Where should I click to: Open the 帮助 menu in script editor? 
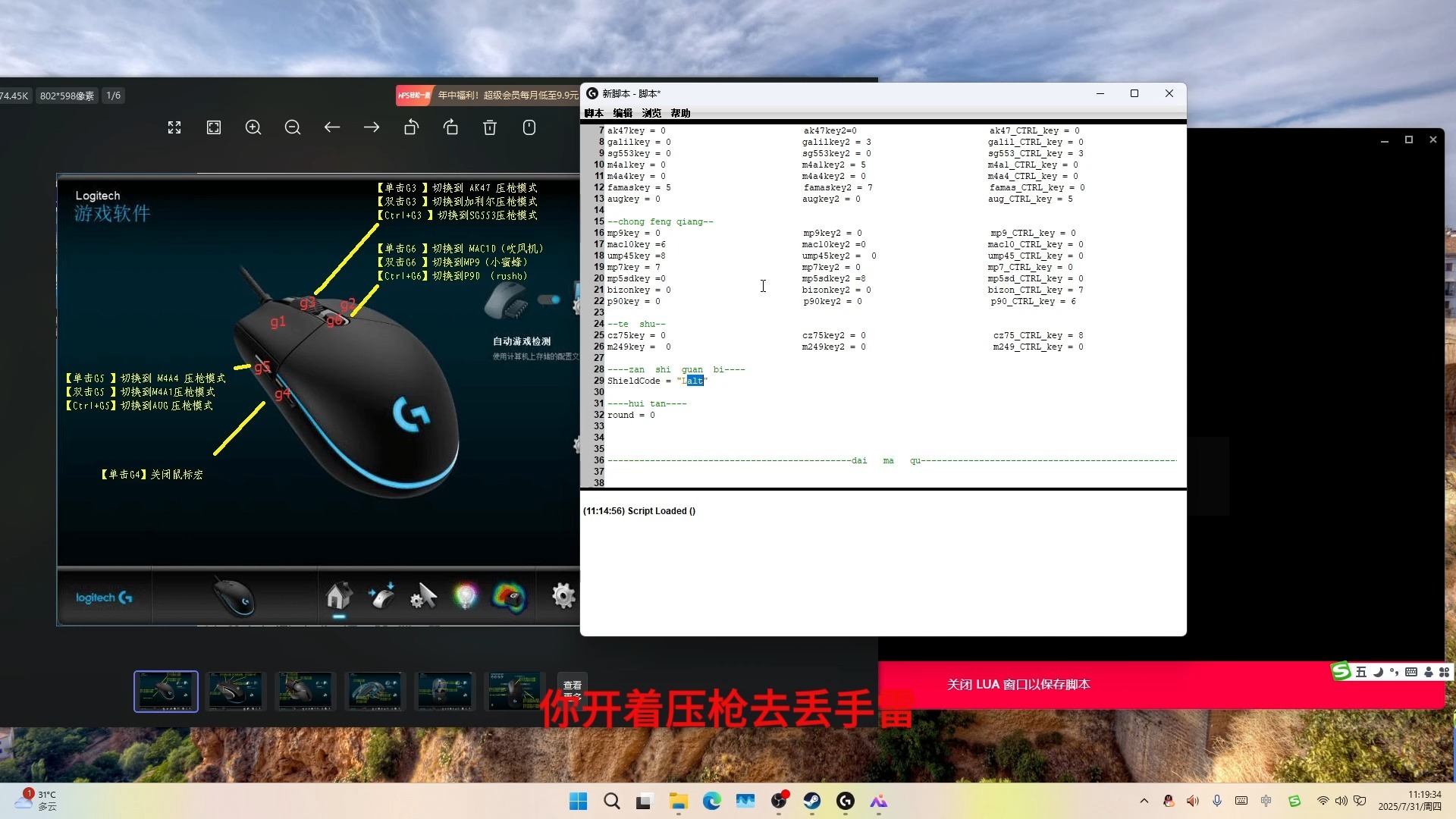tap(680, 113)
